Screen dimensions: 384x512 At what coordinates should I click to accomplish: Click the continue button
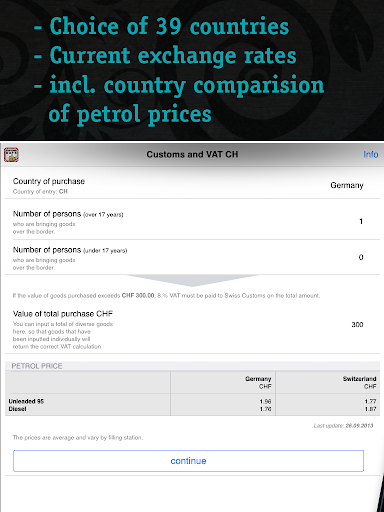point(188,461)
